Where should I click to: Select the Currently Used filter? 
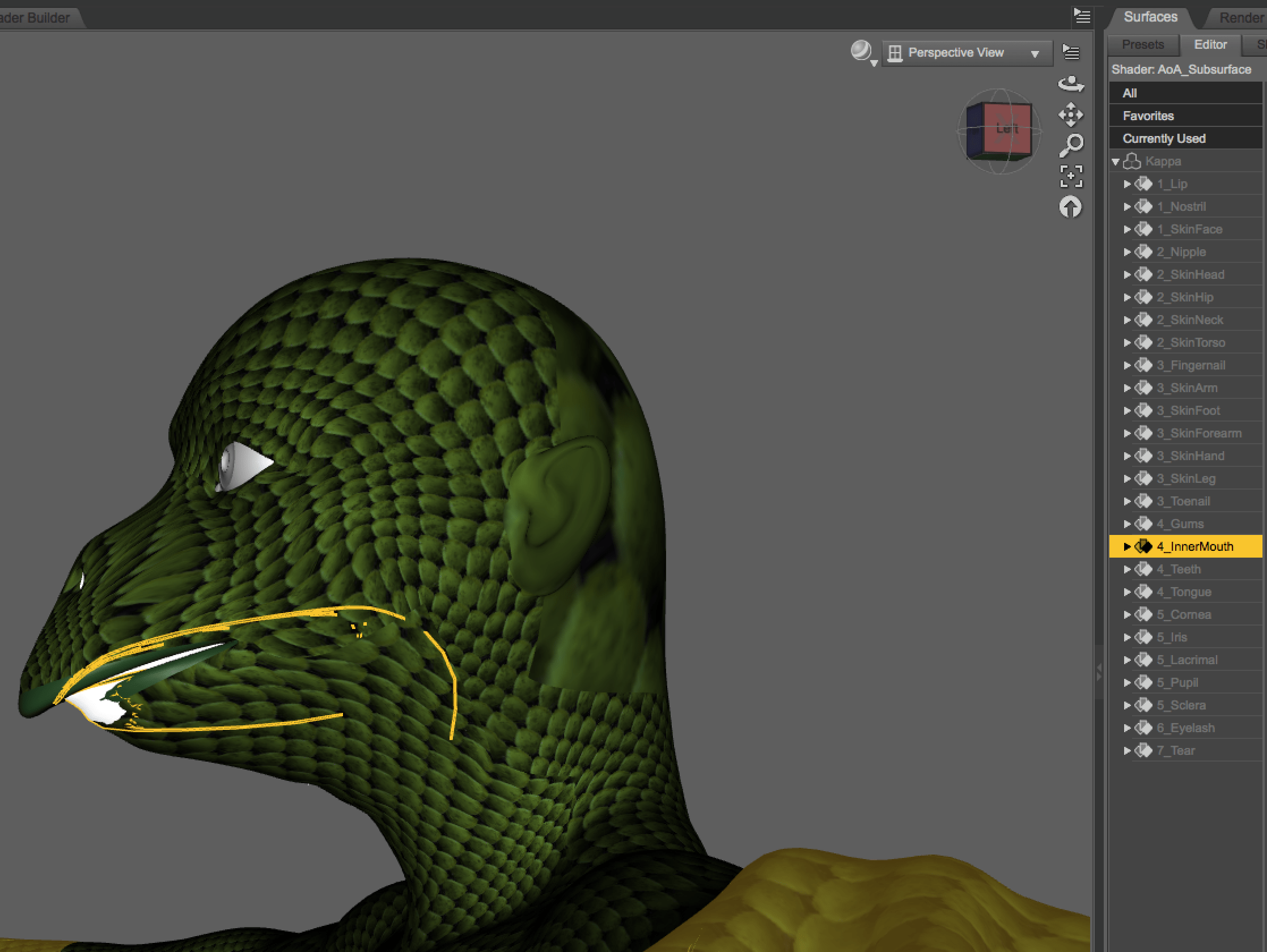(1164, 138)
